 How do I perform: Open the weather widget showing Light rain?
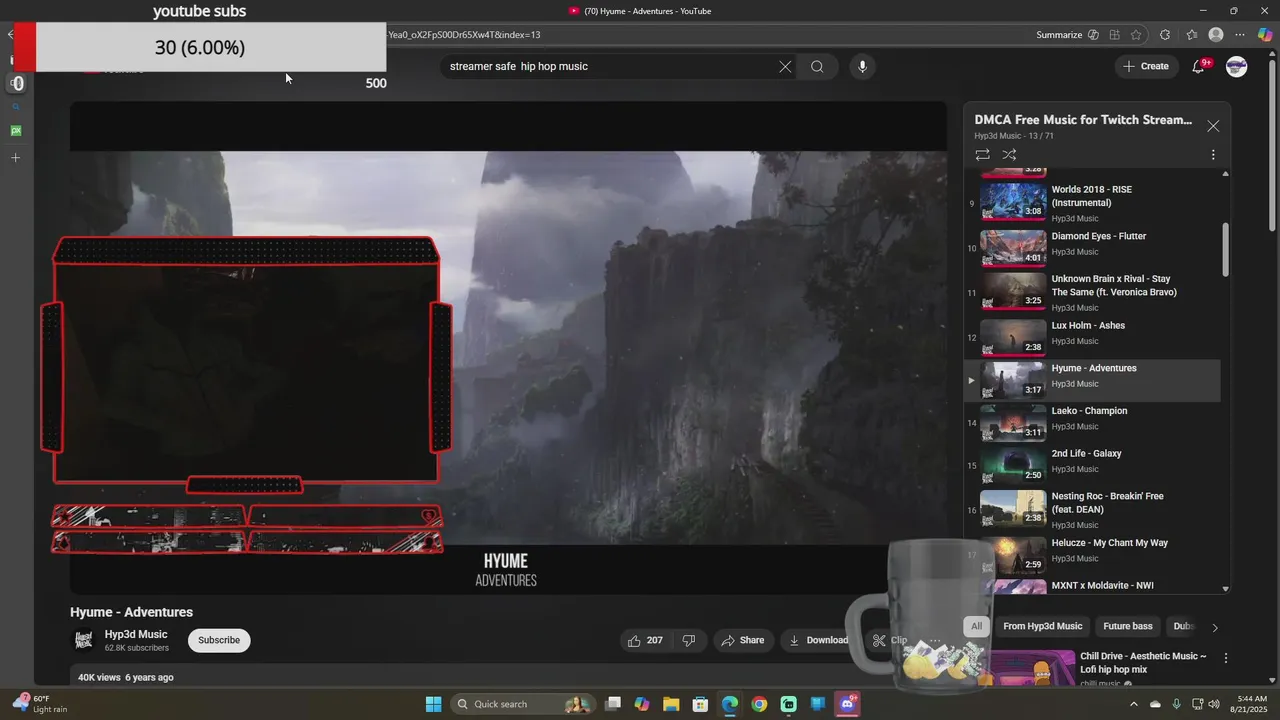tap(40, 704)
